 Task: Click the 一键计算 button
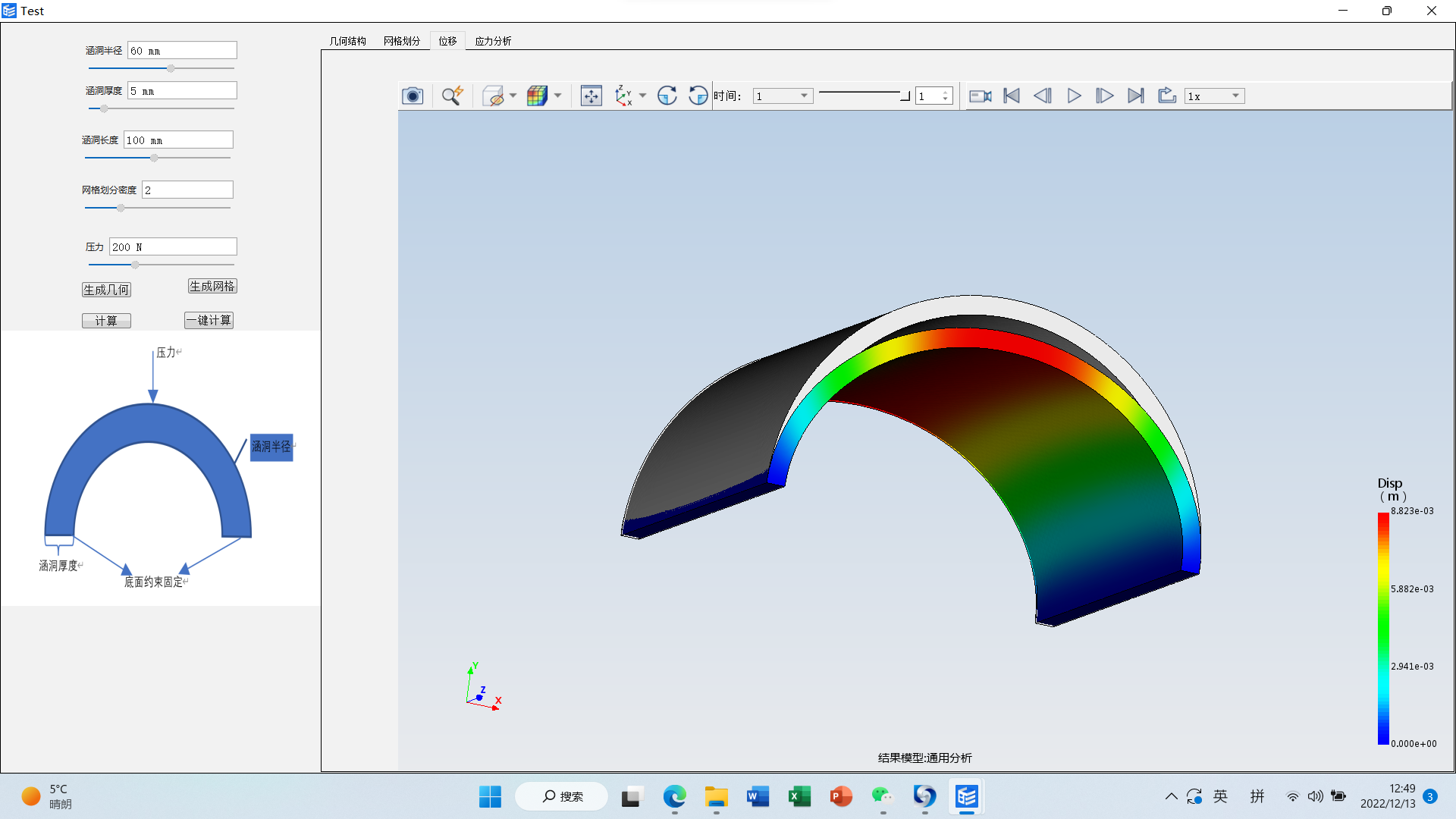[x=209, y=320]
